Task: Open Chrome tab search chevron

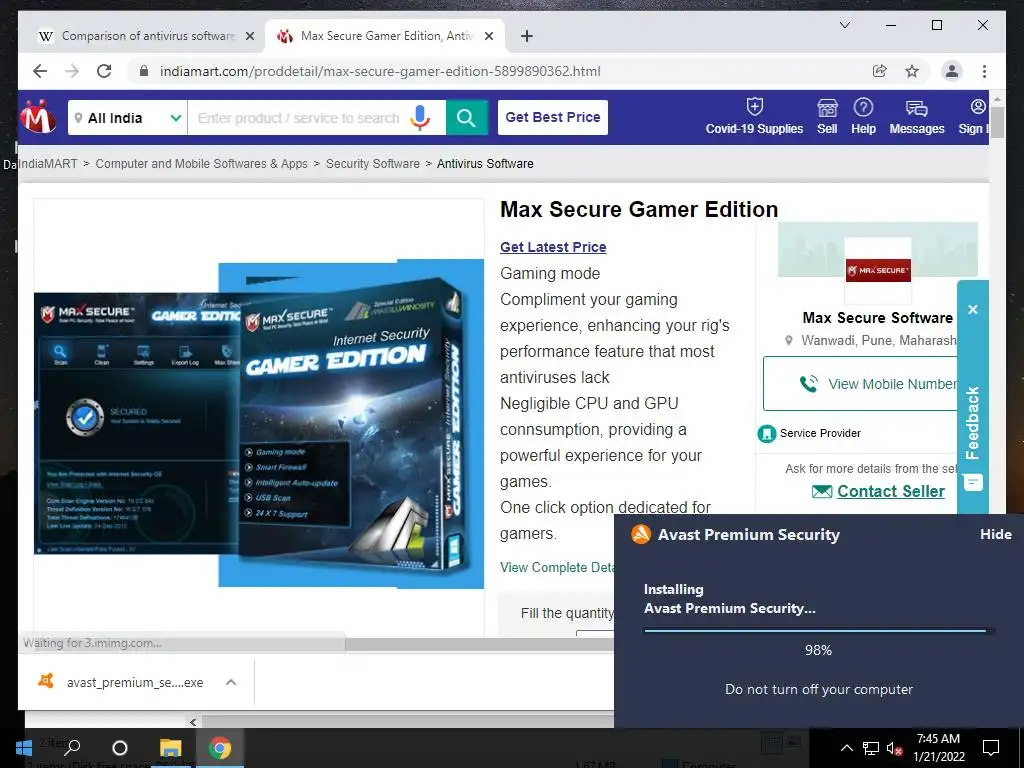Action: click(844, 25)
